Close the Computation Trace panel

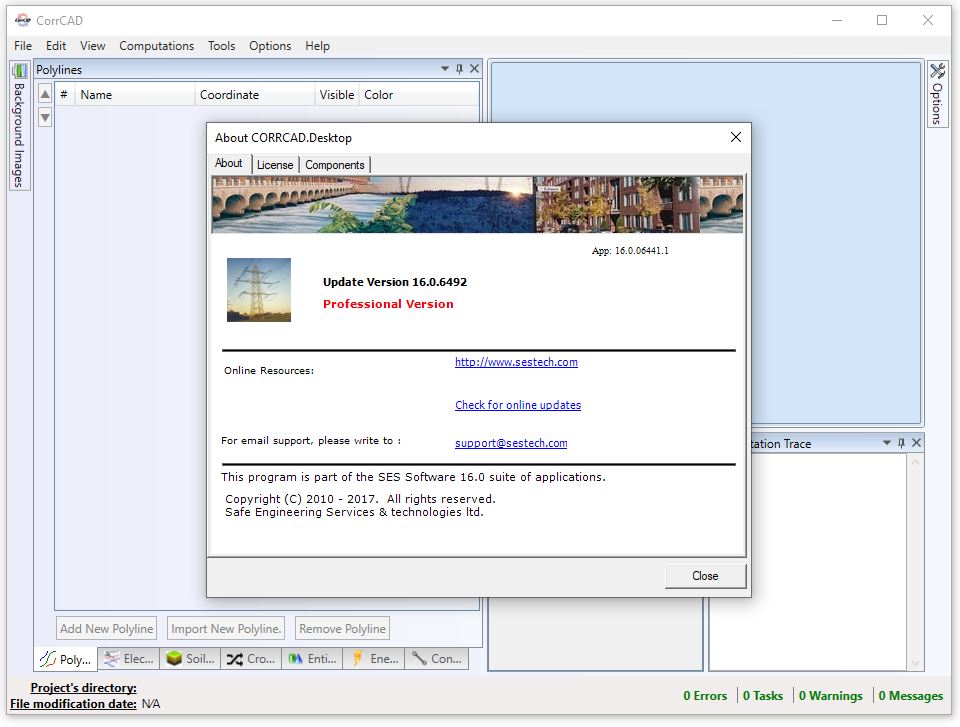(916, 443)
